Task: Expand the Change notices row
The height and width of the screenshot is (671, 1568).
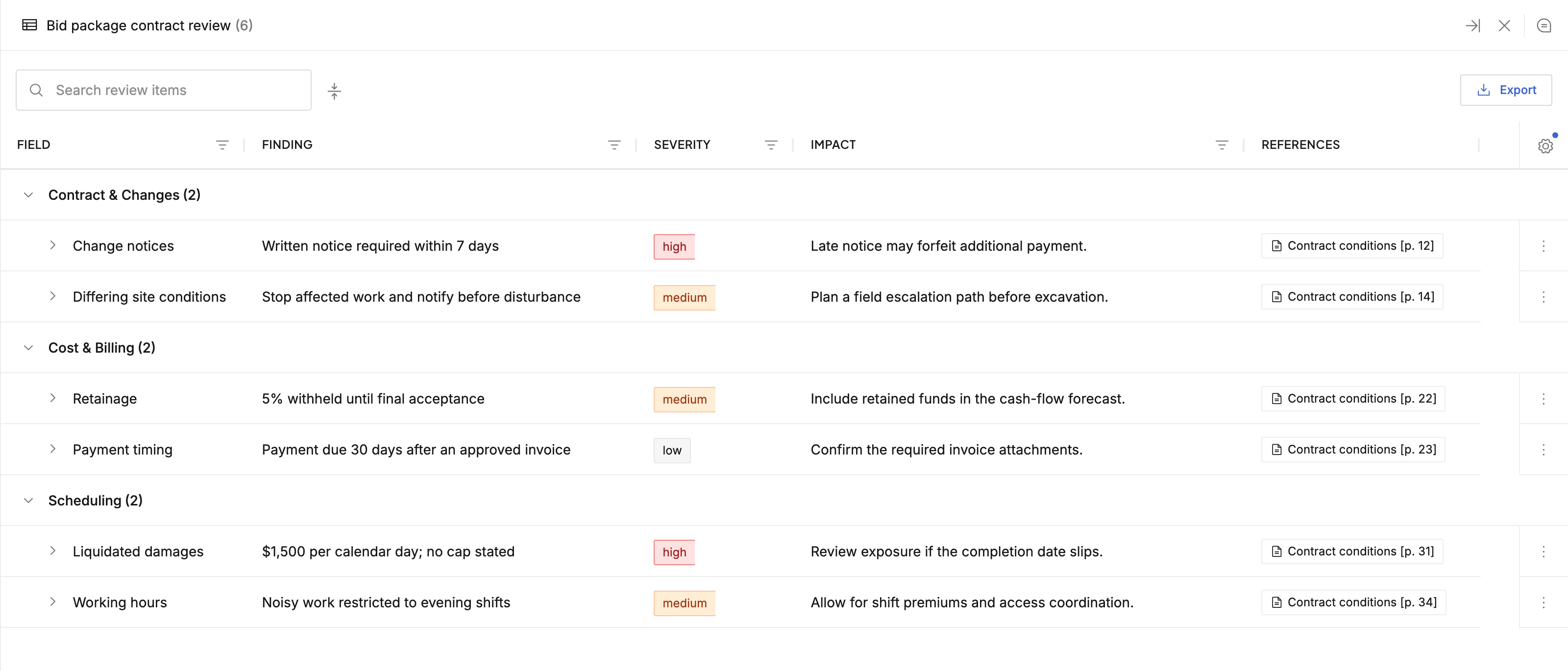Action: tap(53, 245)
